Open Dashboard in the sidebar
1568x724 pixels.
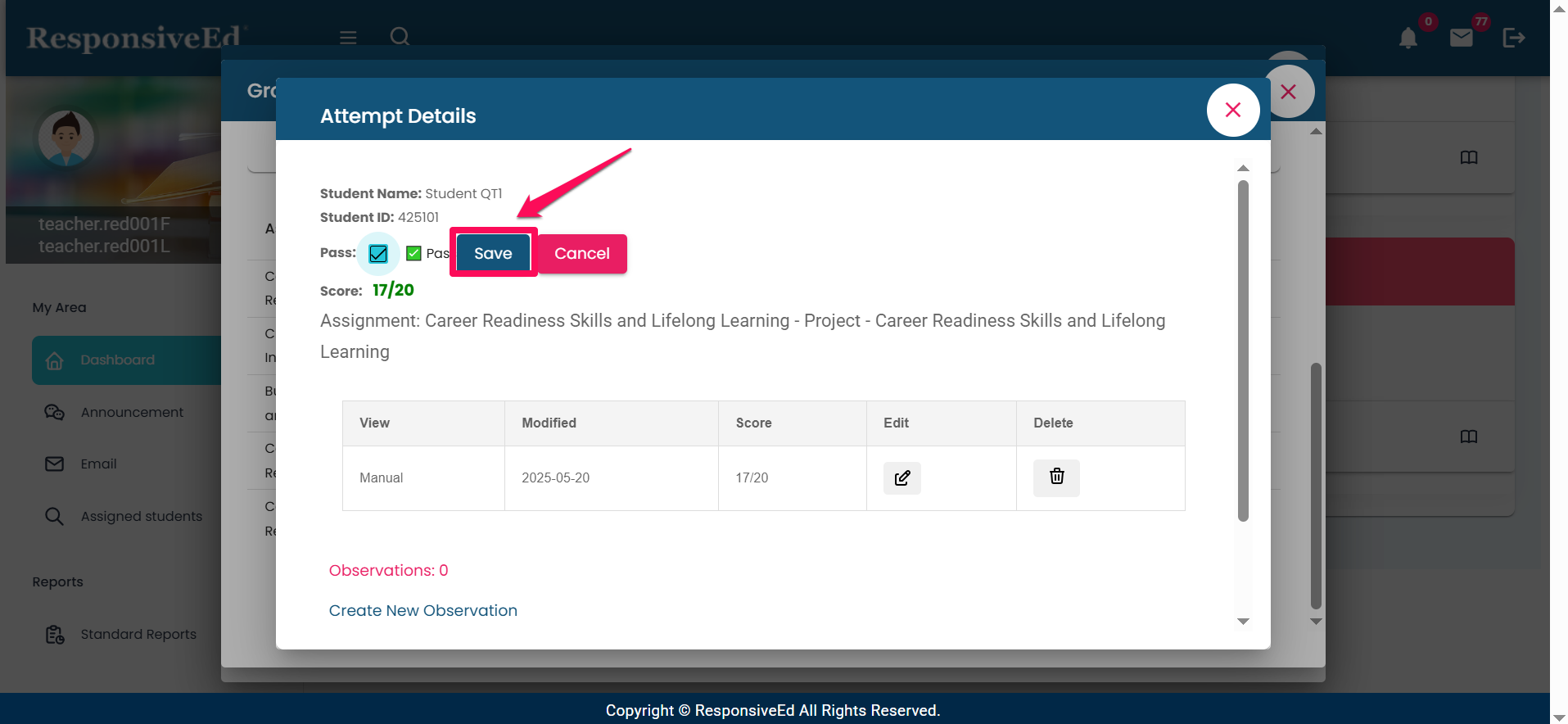tap(117, 360)
